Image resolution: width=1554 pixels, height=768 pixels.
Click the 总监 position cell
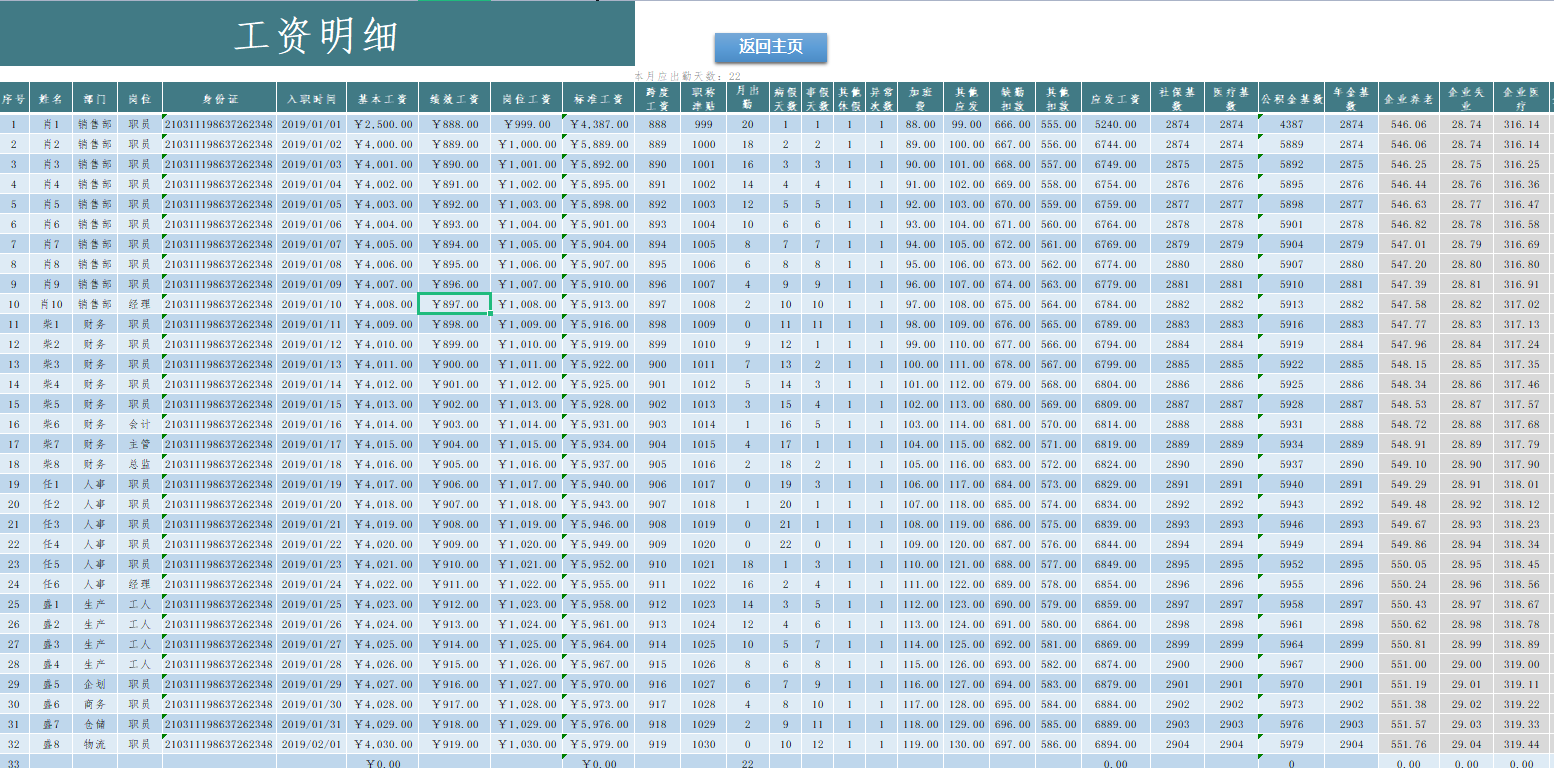click(x=139, y=465)
